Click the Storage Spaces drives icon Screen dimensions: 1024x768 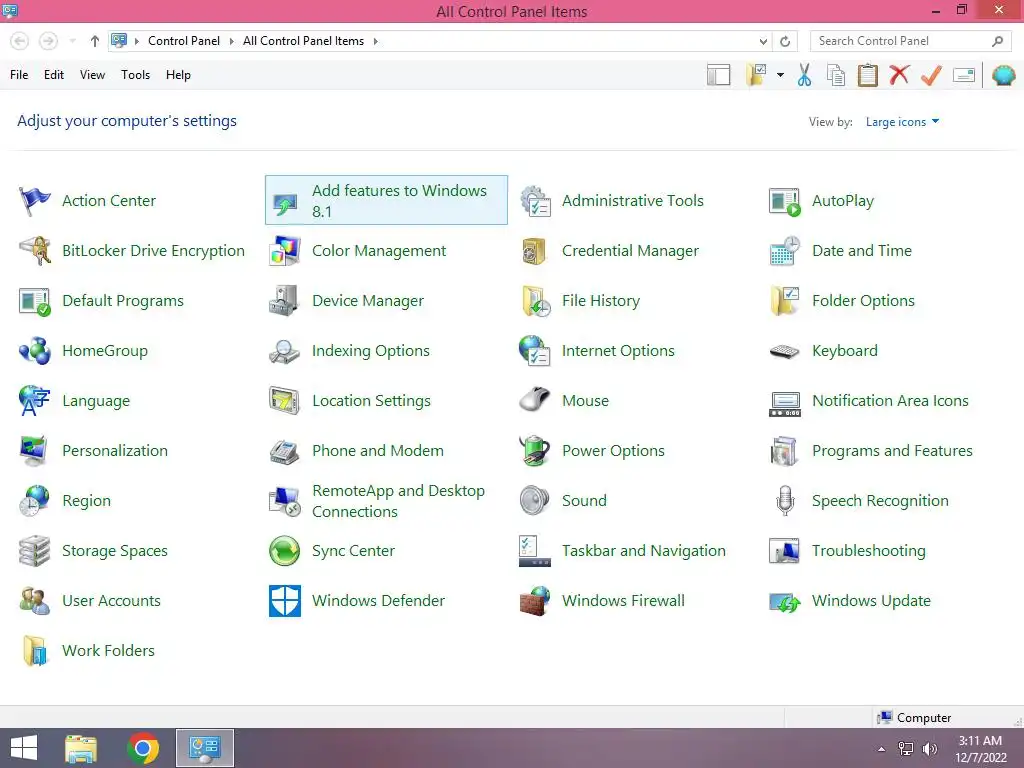pos(35,551)
